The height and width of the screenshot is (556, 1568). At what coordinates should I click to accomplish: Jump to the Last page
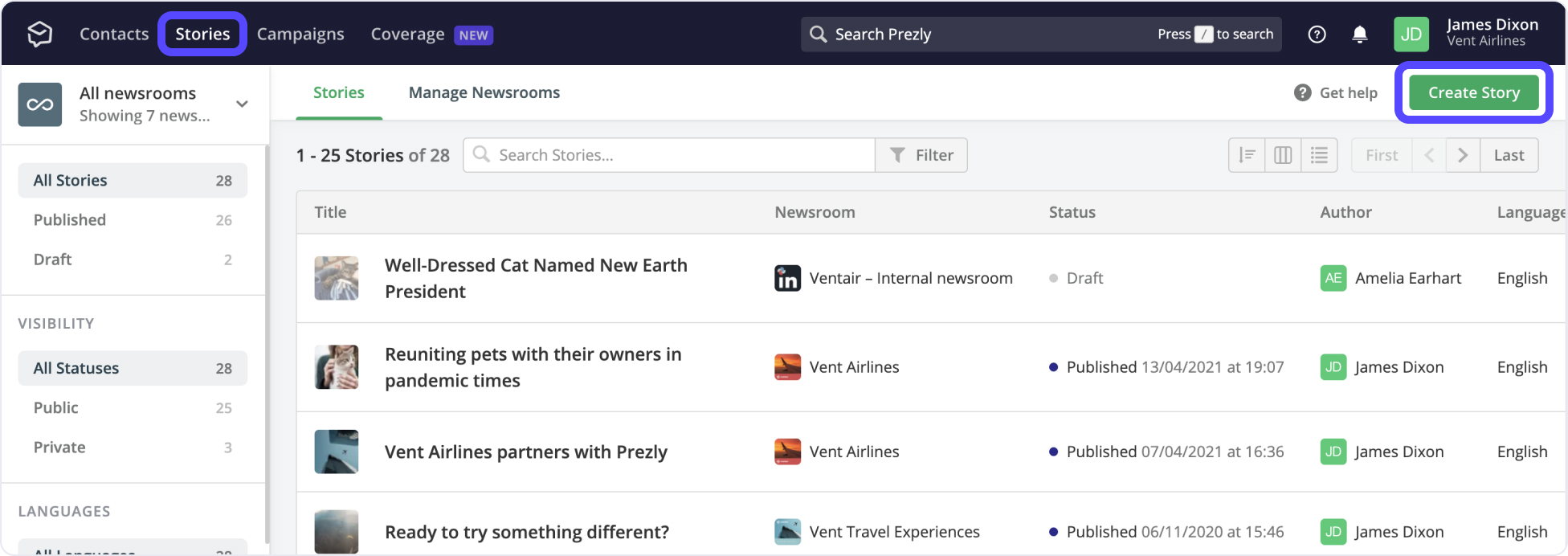[x=1509, y=155]
